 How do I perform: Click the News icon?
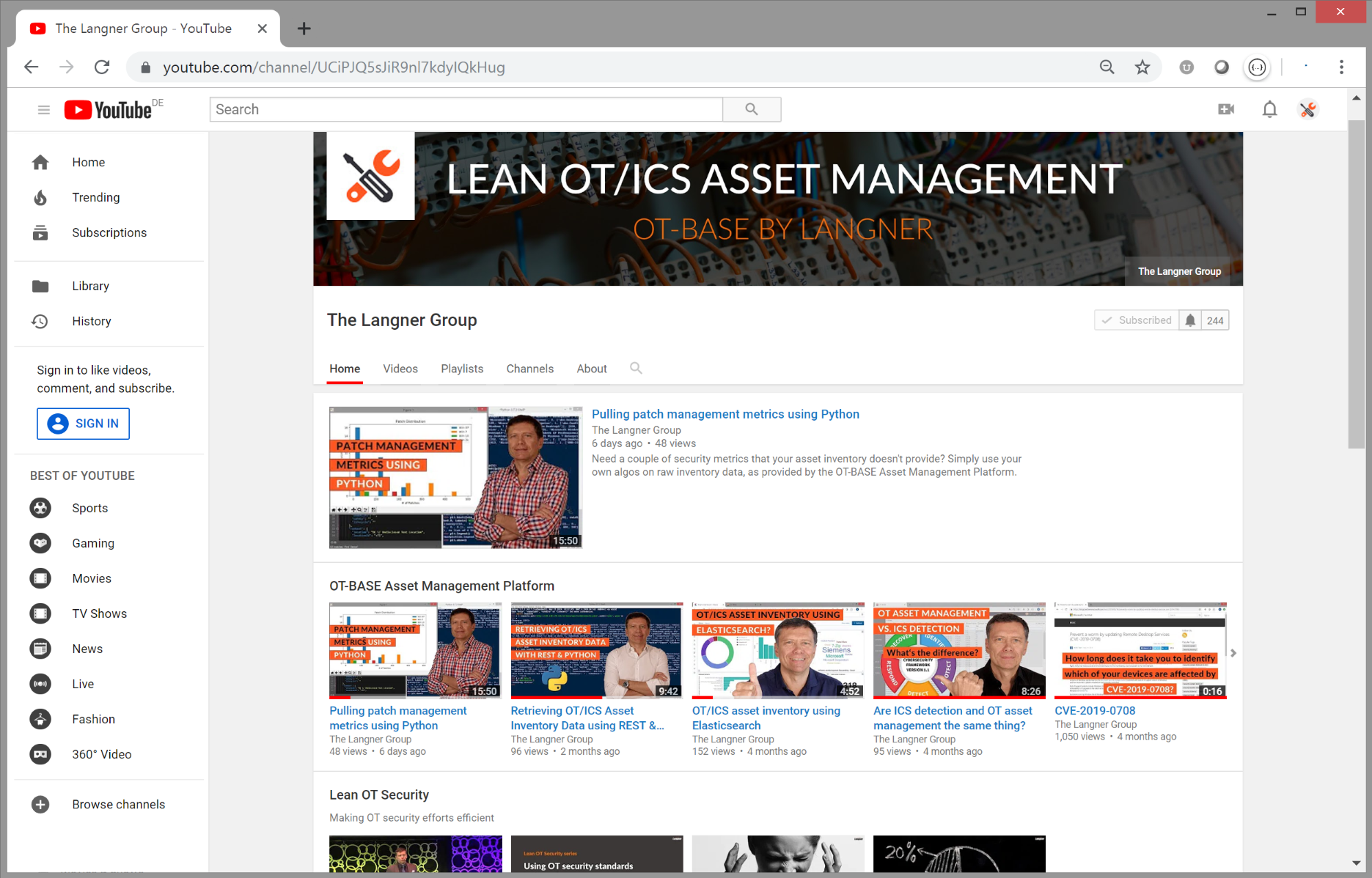point(40,649)
